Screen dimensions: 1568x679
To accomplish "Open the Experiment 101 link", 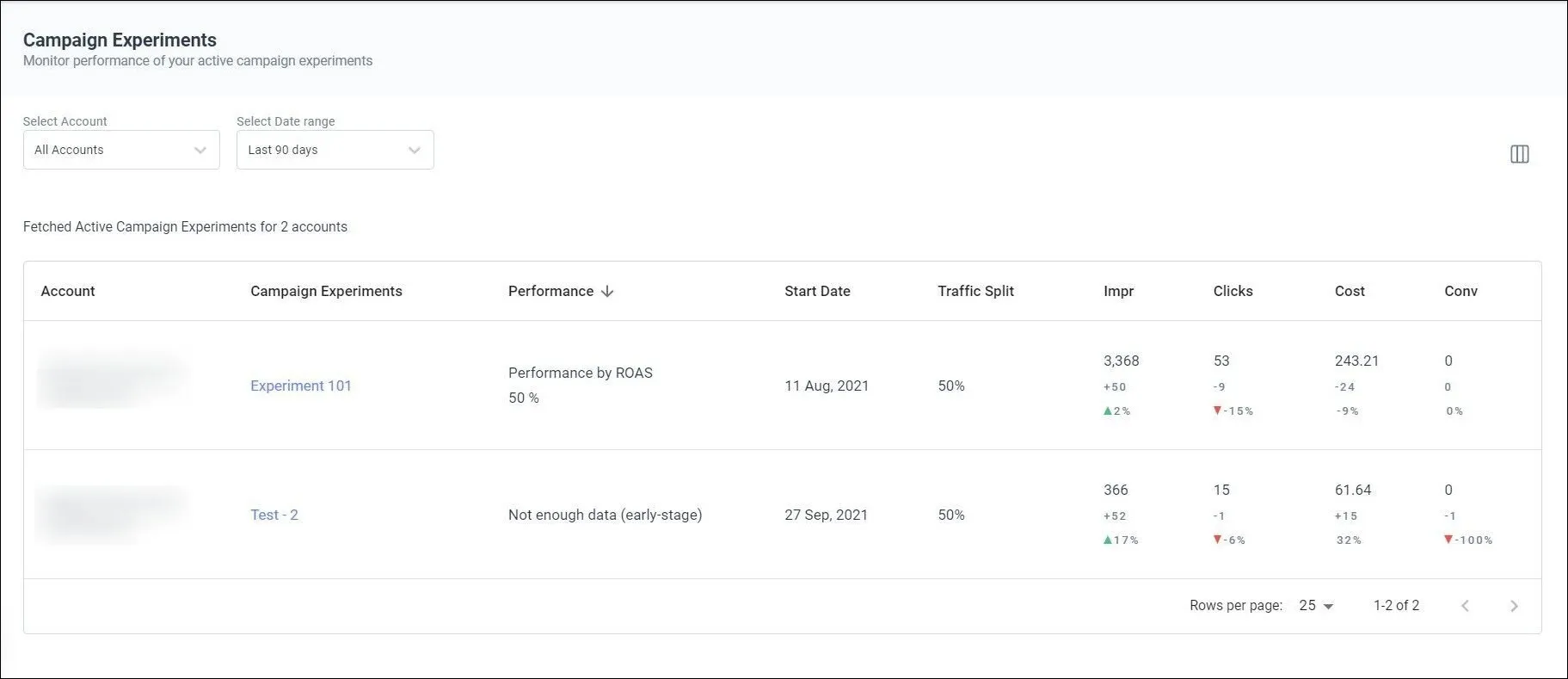I will pyautogui.click(x=301, y=386).
